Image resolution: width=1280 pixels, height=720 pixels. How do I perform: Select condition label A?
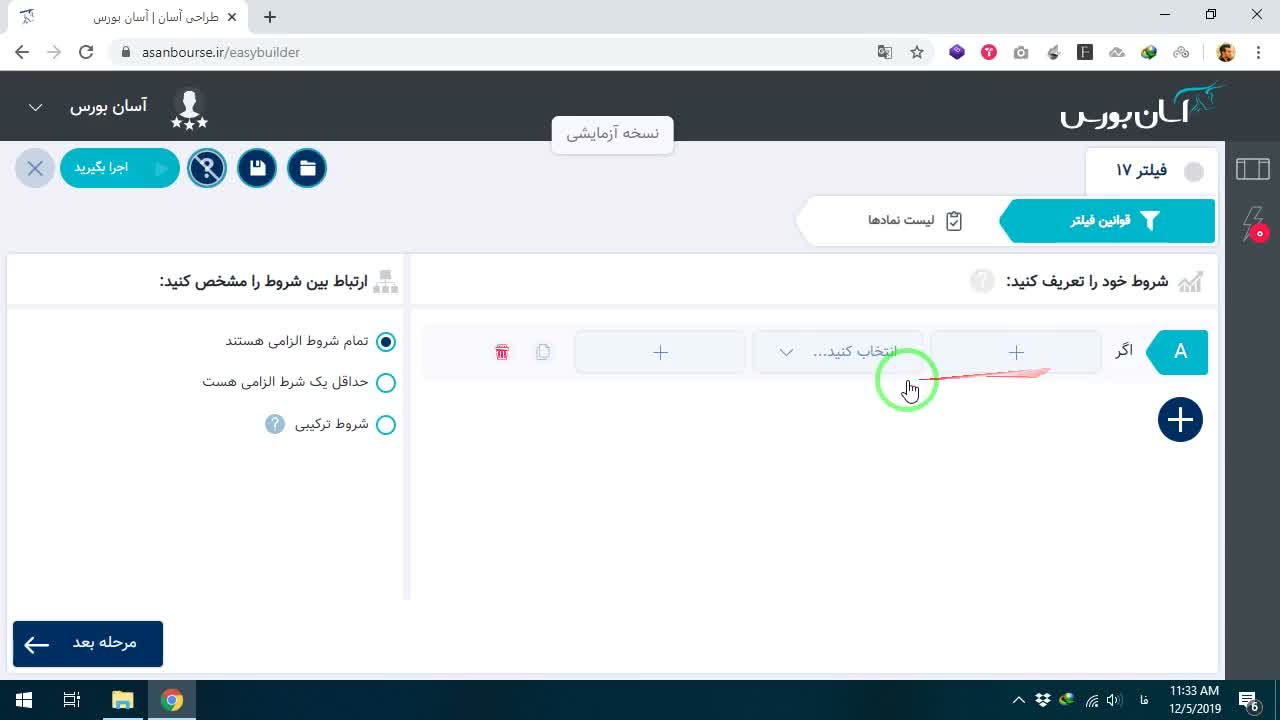tap(1178, 352)
